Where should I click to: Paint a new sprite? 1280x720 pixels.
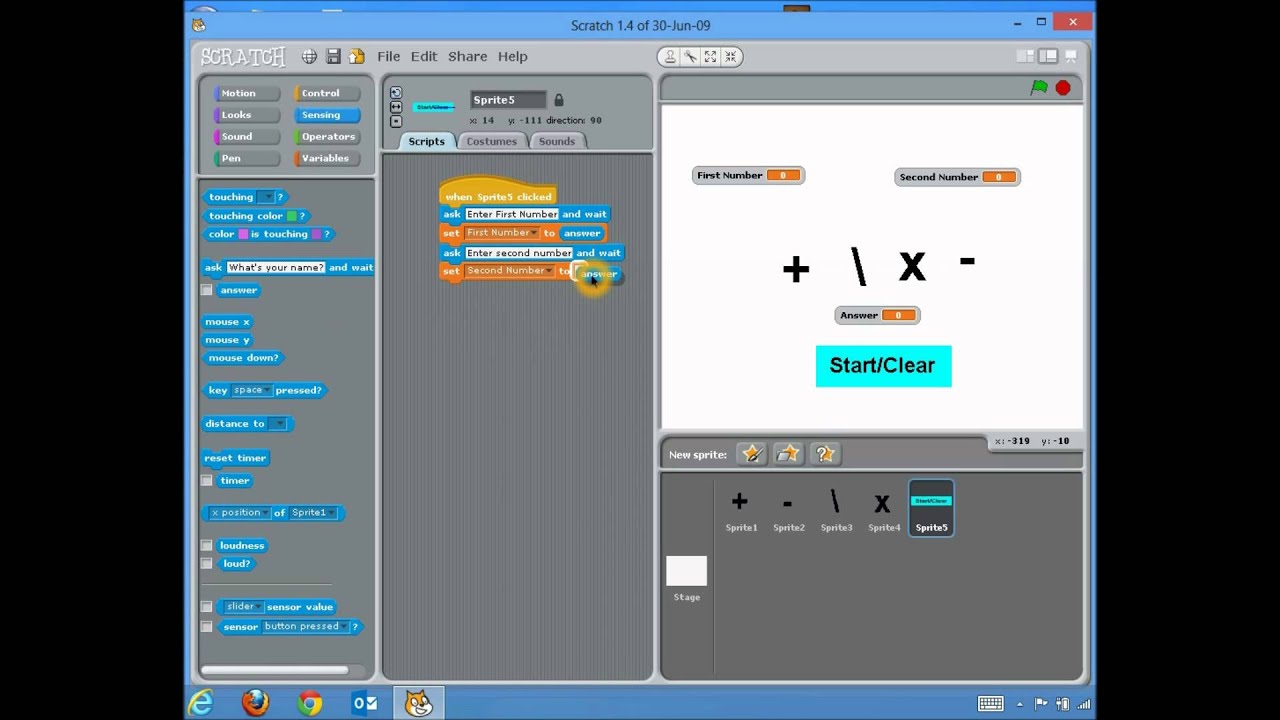pyautogui.click(x=752, y=454)
